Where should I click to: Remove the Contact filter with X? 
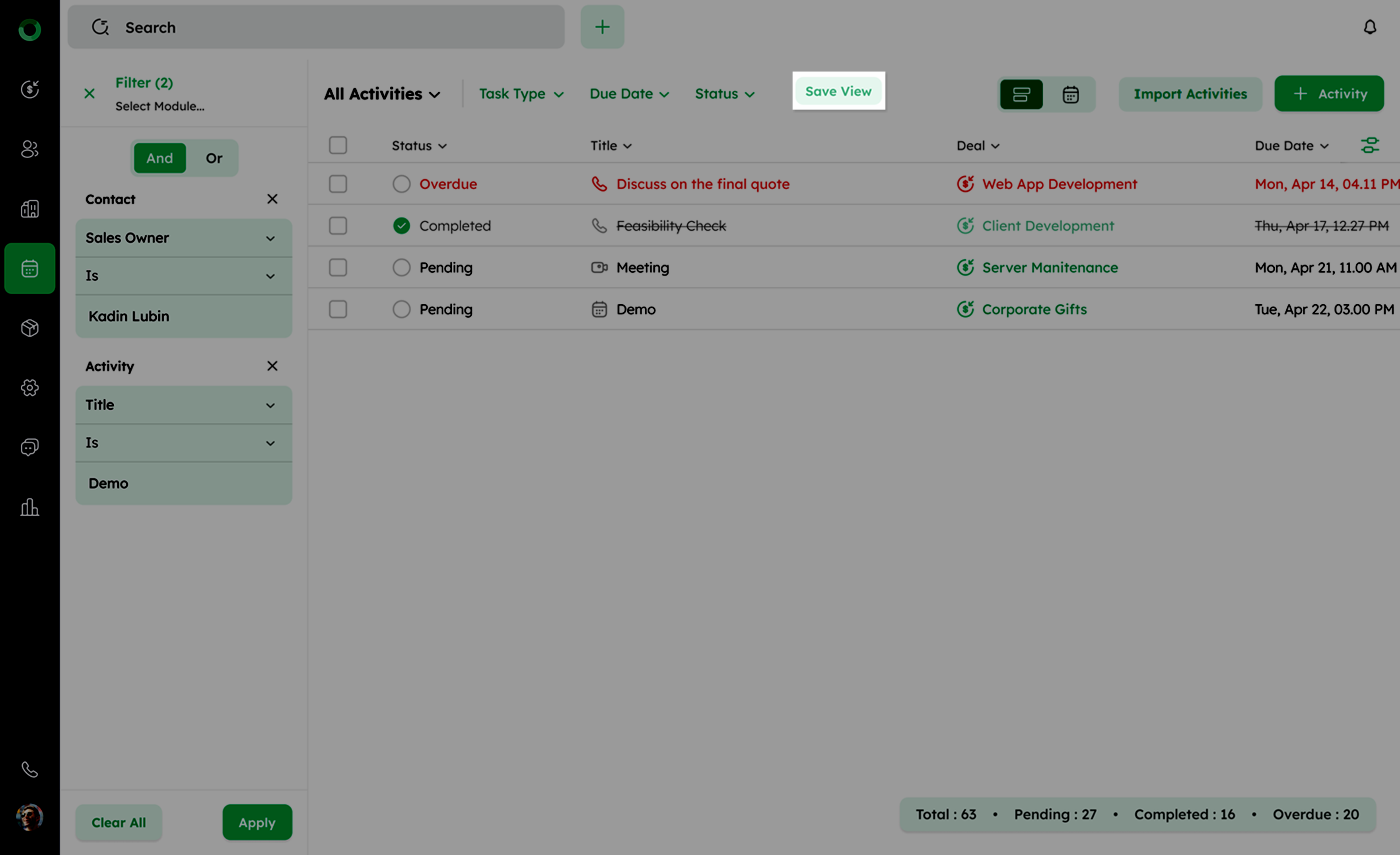pyautogui.click(x=272, y=199)
